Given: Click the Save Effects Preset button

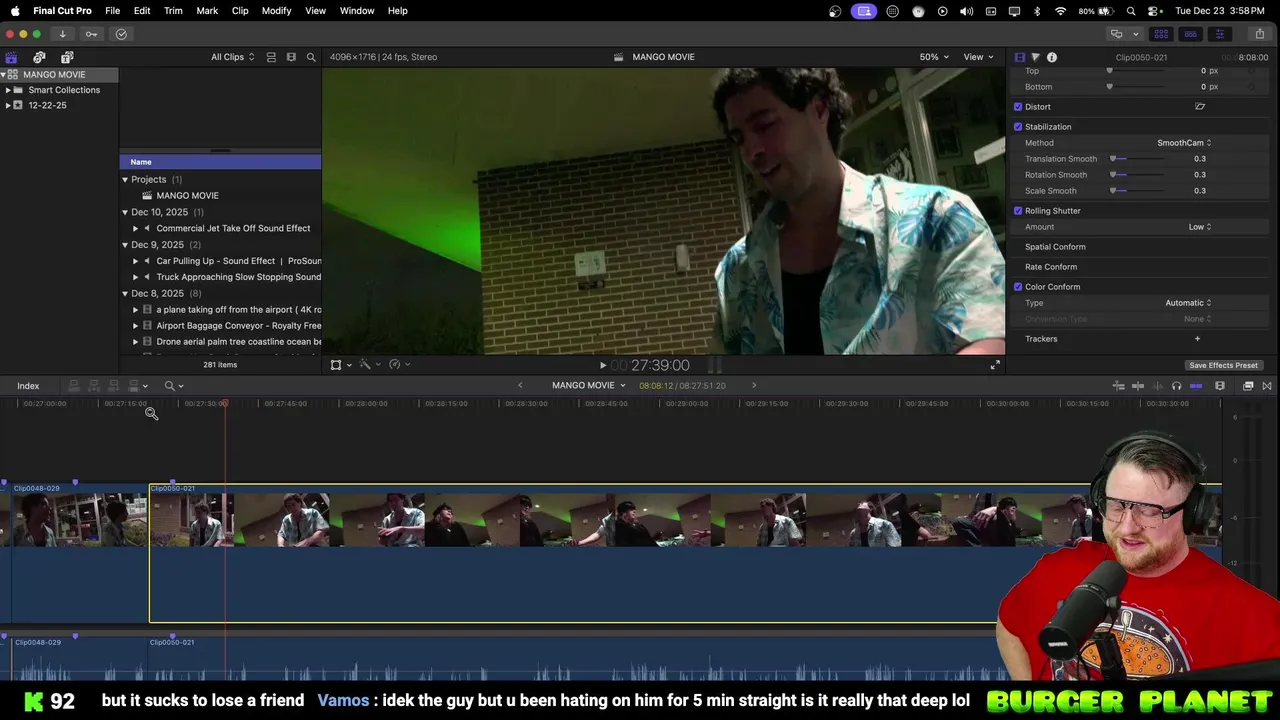Looking at the screenshot, I should [x=1223, y=365].
